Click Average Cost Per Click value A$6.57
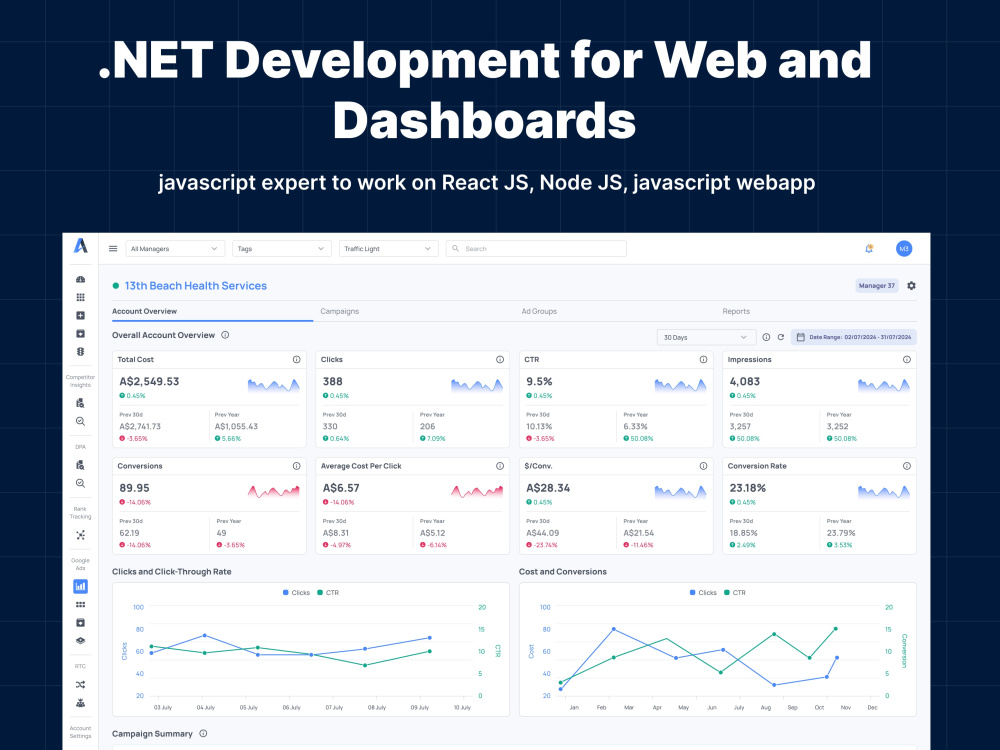 341,488
